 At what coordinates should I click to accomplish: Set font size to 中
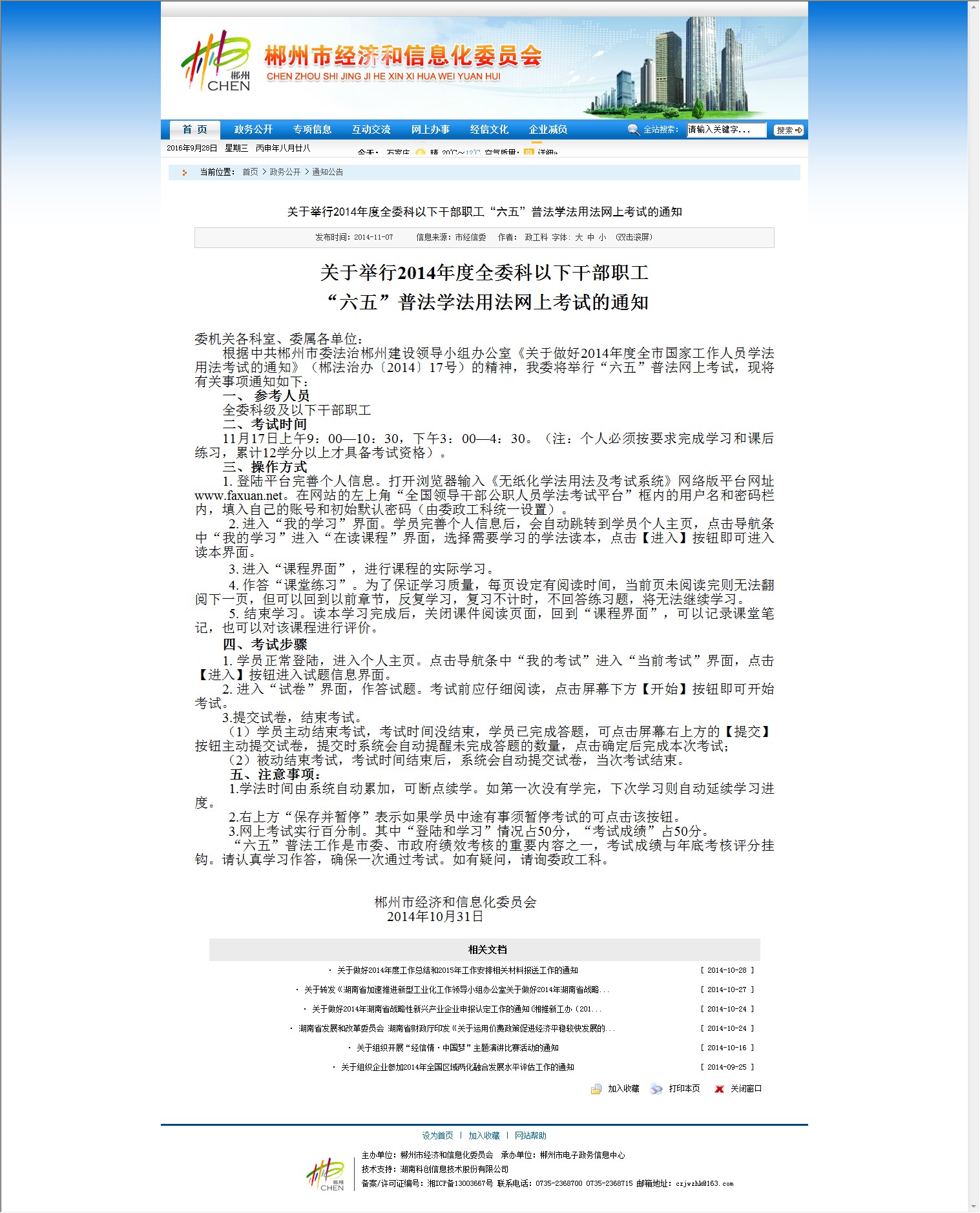click(590, 238)
